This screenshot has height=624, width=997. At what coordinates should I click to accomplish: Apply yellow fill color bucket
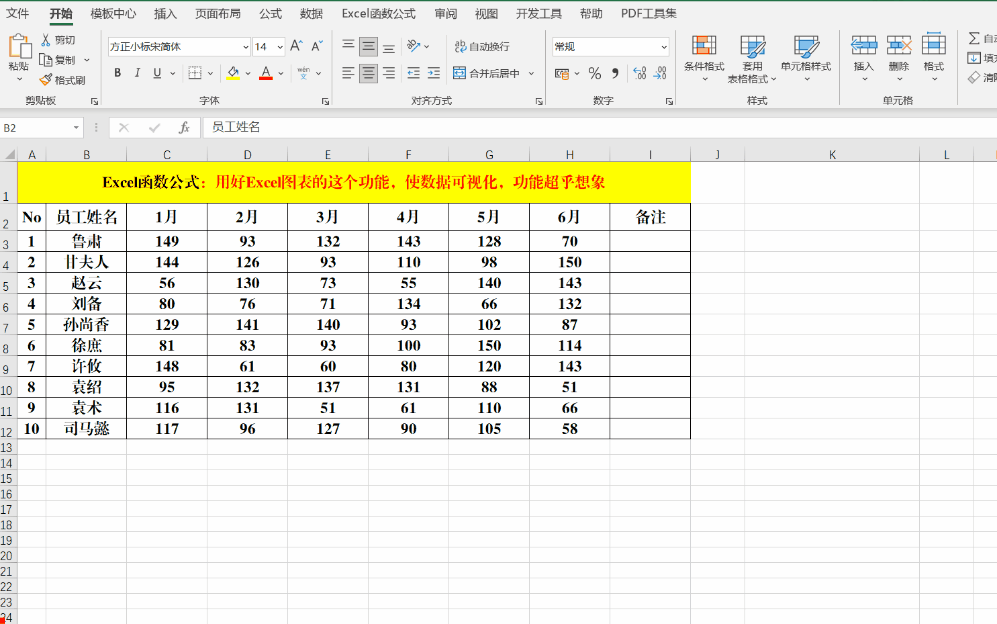click(x=233, y=73)
